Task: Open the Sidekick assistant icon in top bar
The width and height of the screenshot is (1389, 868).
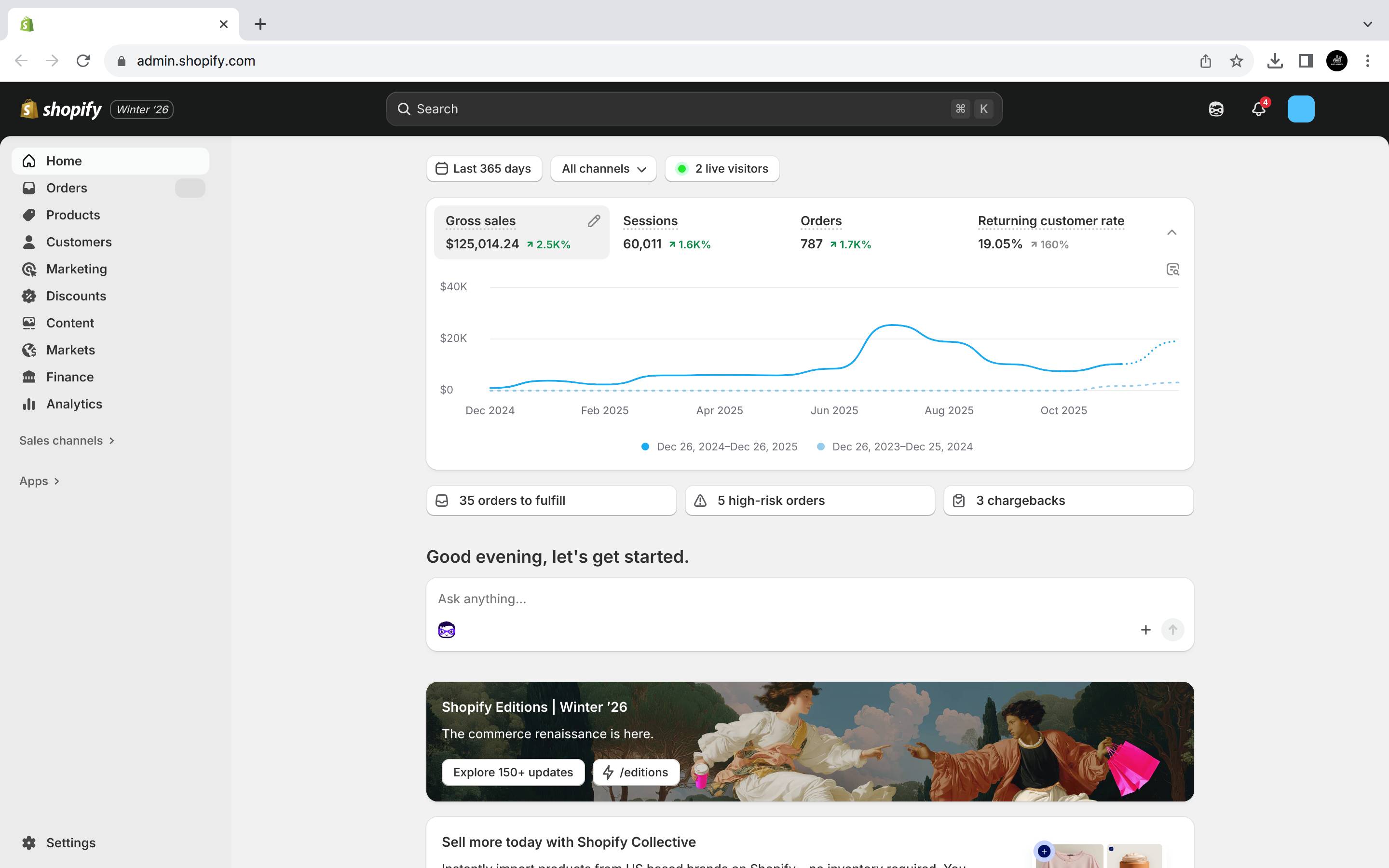Action: coord(1216,108)
